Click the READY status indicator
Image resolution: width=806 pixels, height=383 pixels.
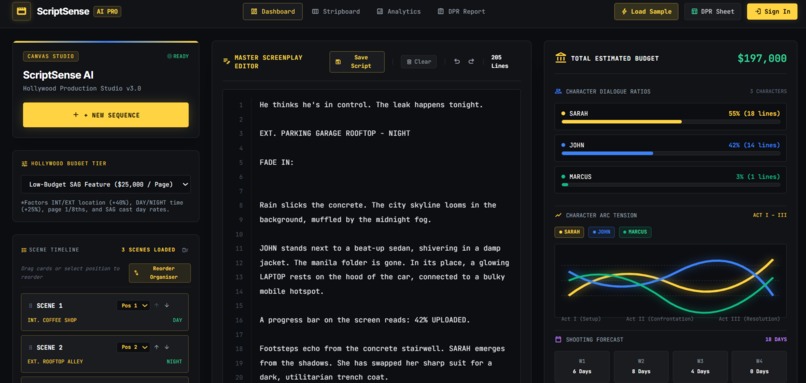pos(178,56)
